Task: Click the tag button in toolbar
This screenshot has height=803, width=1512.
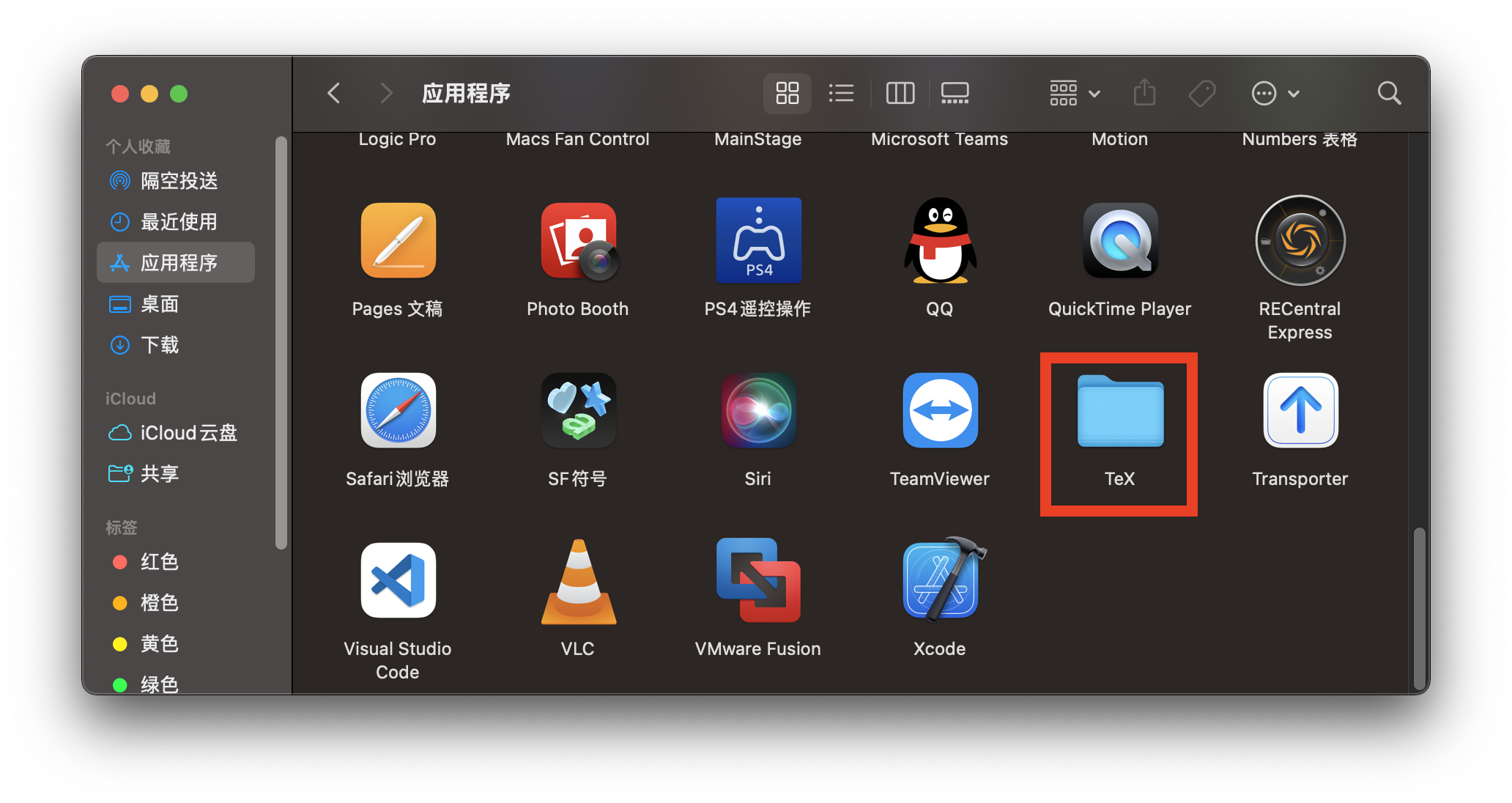Action: [1202, 93]
